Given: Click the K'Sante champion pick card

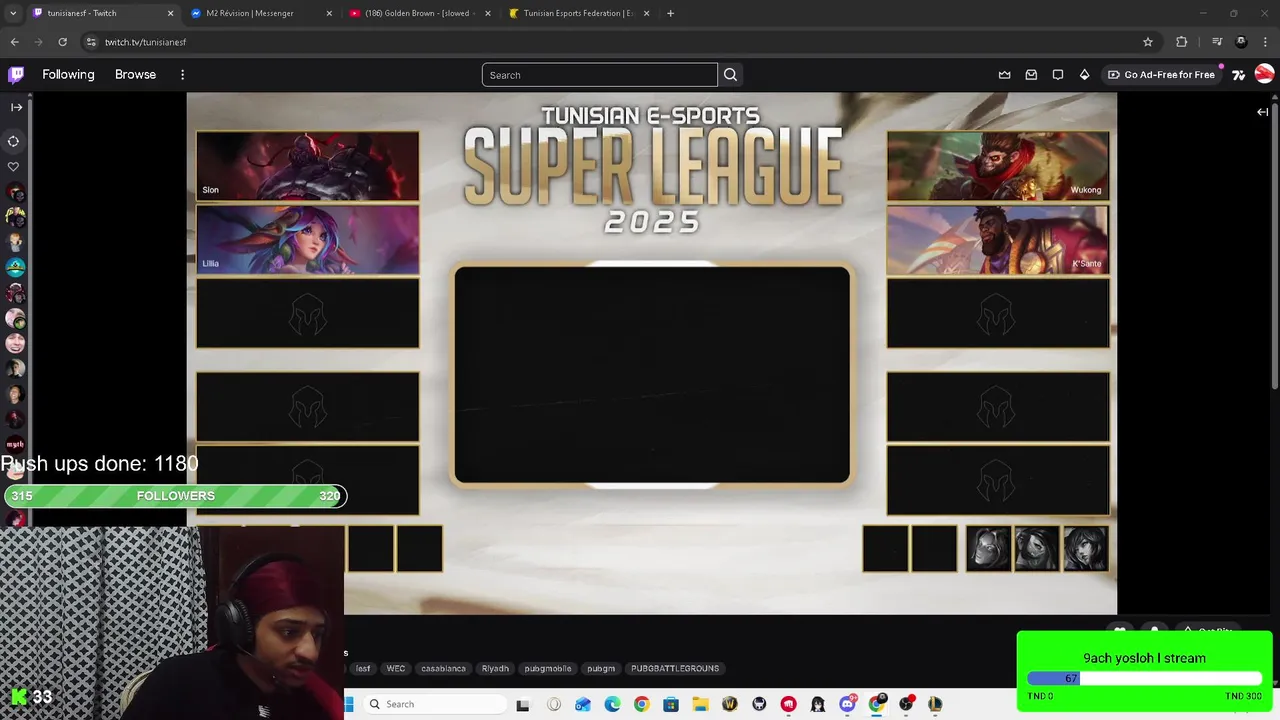Looking at the screenshot, I should coord(998,240).
